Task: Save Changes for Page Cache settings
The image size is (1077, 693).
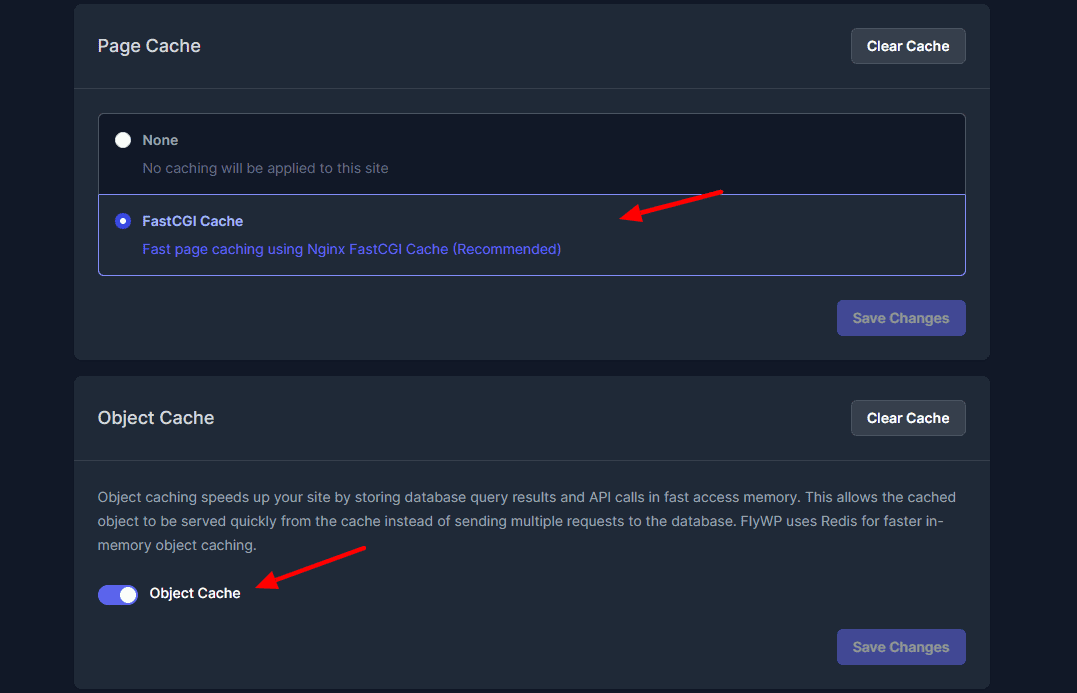Action: click(x=900, y=318)
